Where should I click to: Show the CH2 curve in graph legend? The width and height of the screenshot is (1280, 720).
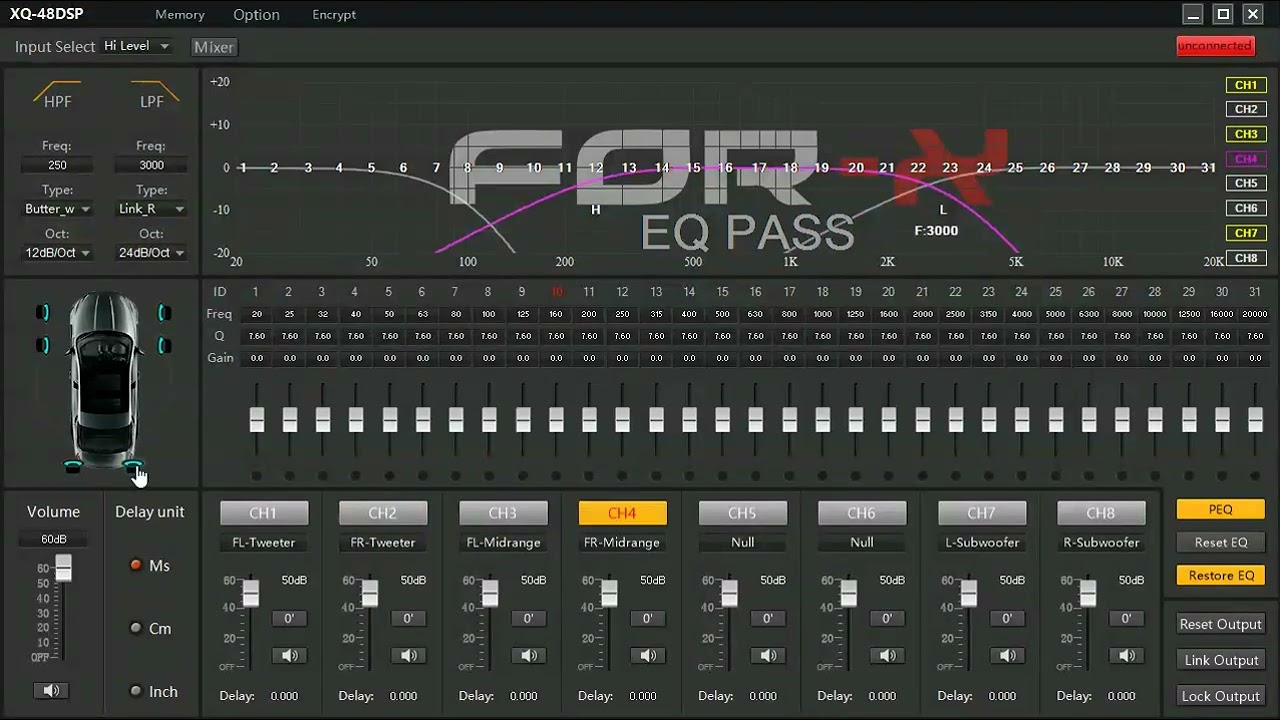click(x=1245, y=109)
